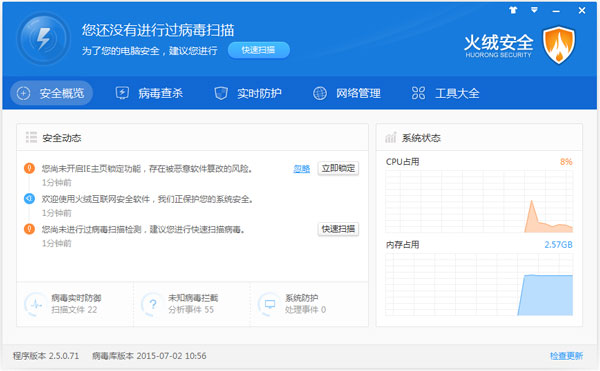This screenshot has width=600, height=371.
Task: Click the 忽略 link for IE homepage warning
Action: tap(302, 169)
